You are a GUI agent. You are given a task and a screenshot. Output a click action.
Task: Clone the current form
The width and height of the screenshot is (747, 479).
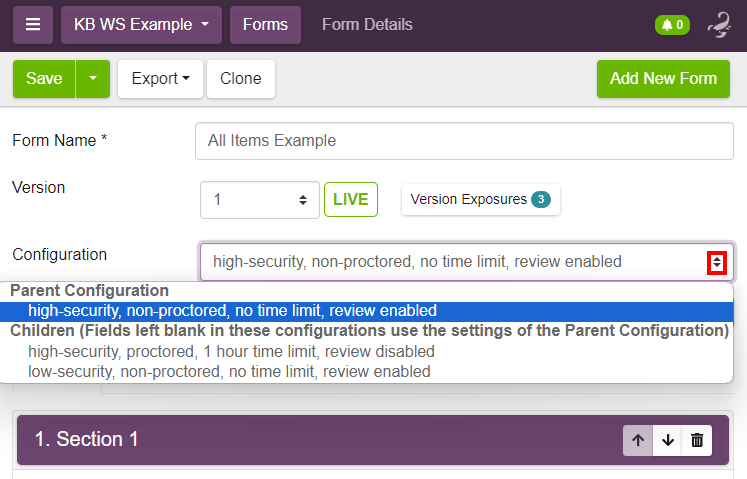point(241,79)
